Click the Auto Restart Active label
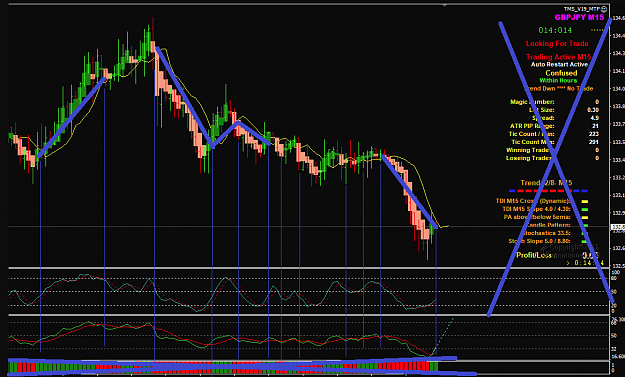The width and height of the screenshot is (625, 377). point(559,65)
